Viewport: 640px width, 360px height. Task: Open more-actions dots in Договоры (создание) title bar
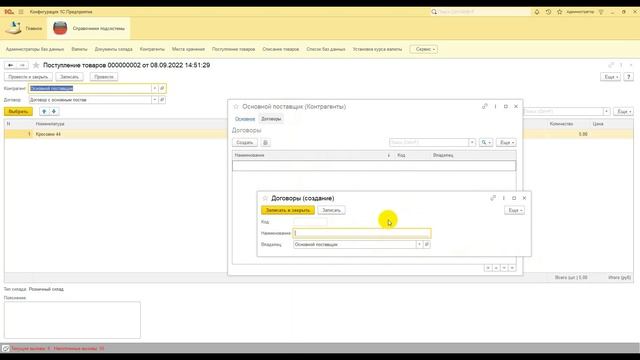coord(504,198)
